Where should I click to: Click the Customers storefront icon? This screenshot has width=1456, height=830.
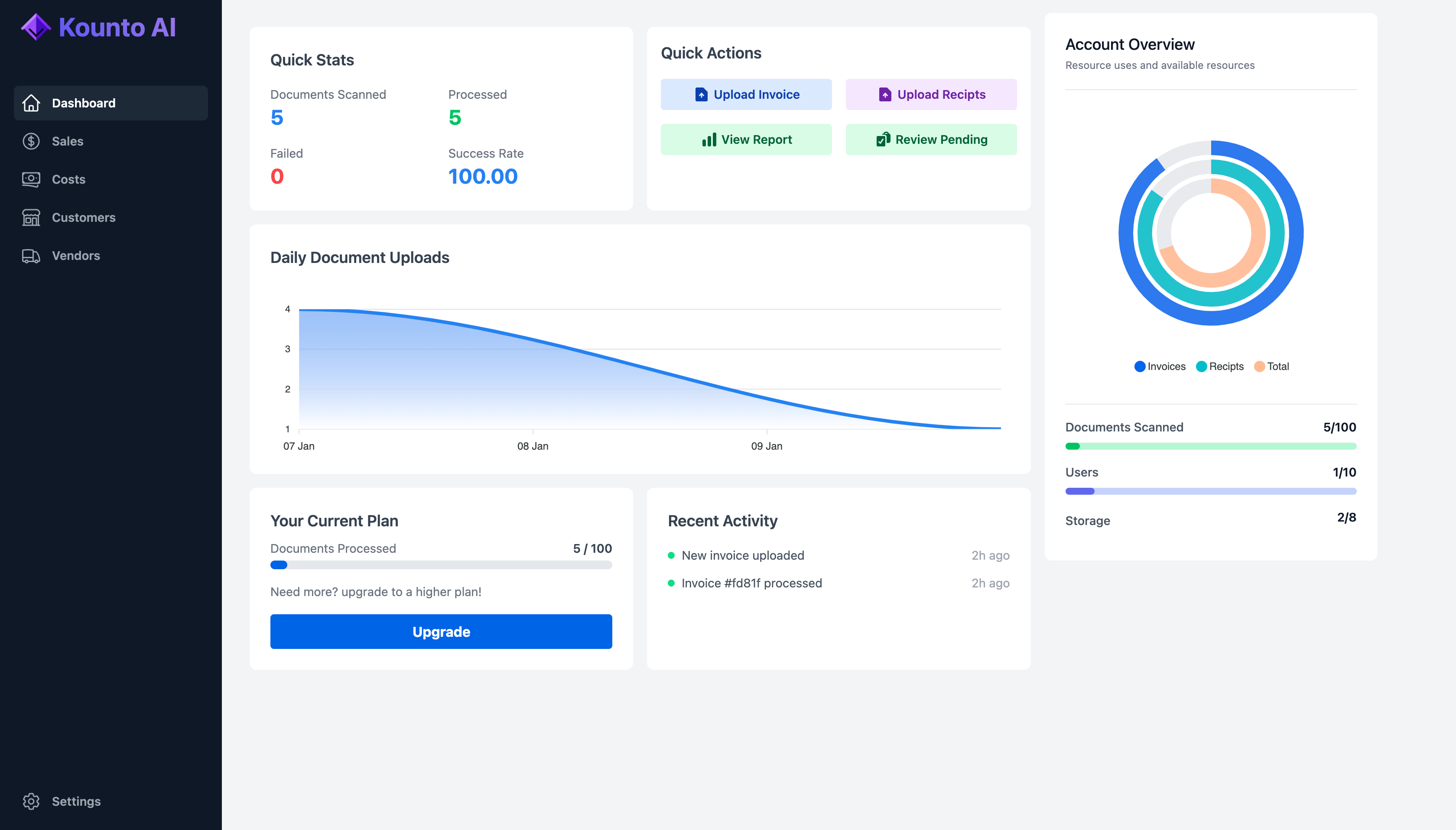[x=31, y=217]
